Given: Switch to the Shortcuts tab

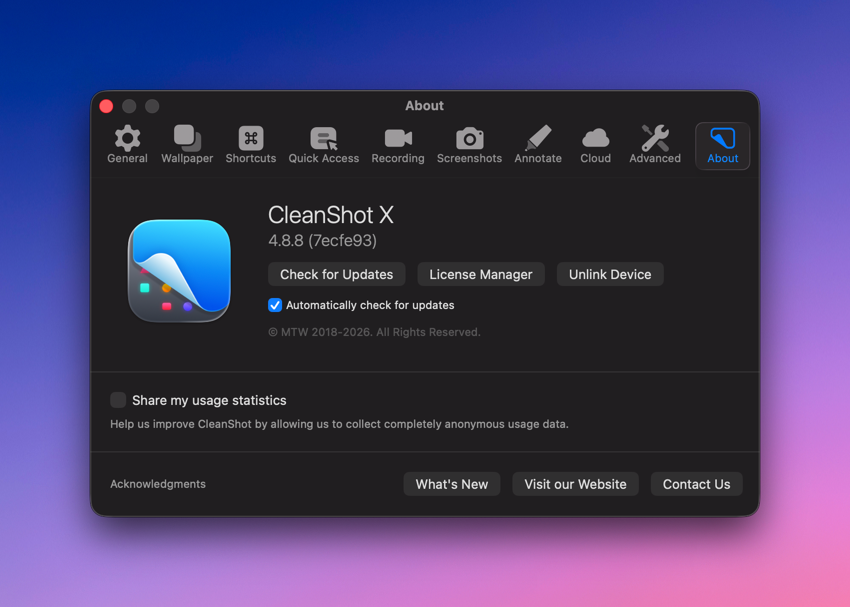Looking at the screenshot, I should coord(250,145).
